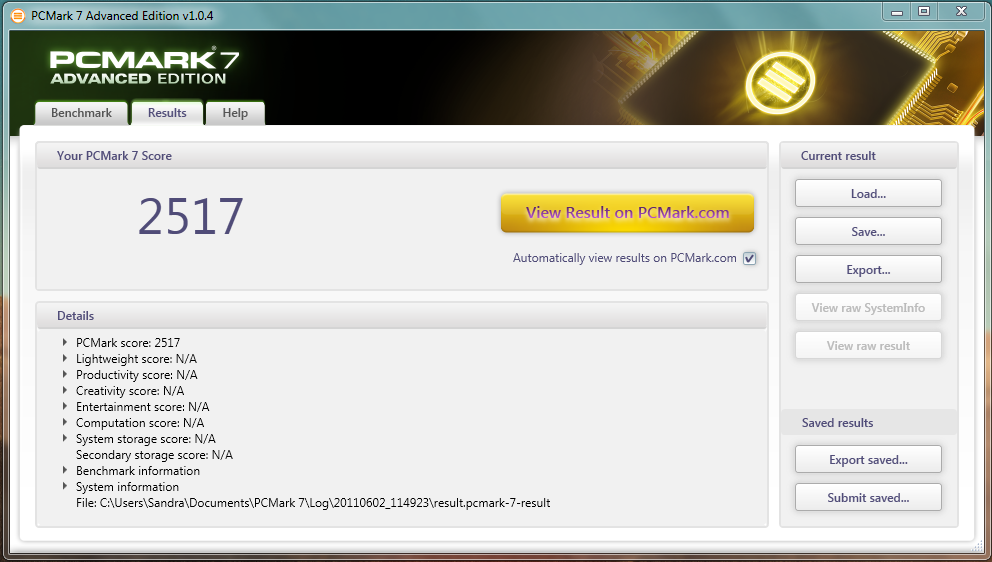This screenshot has width=992, height=562.
Task: Expand the Computation score row
Action: pos(65,422)
